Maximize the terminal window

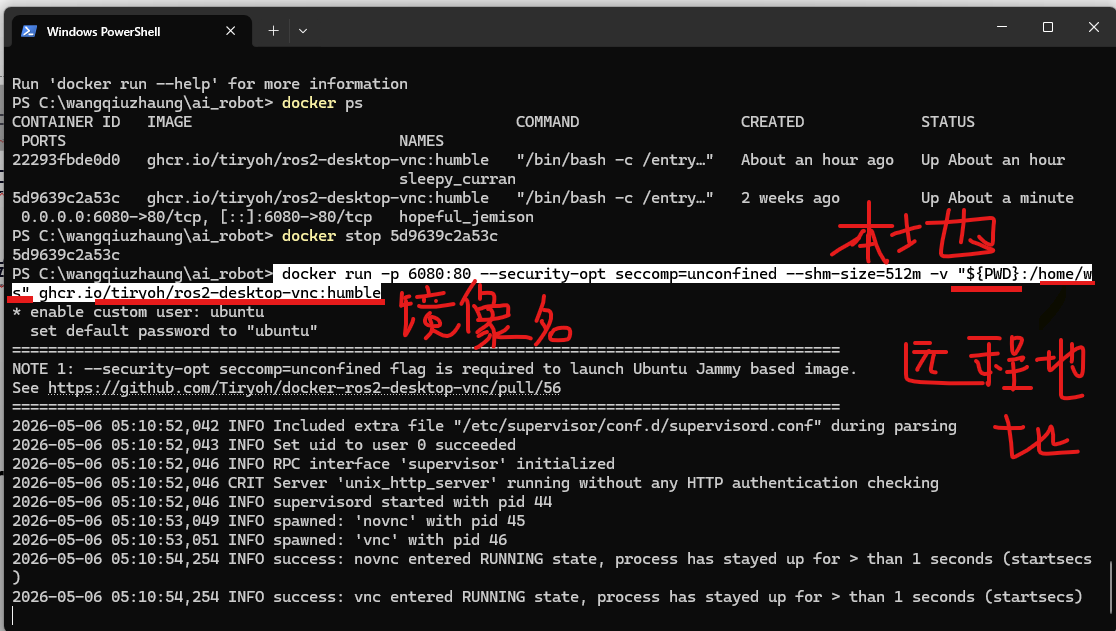(1048, 27)
